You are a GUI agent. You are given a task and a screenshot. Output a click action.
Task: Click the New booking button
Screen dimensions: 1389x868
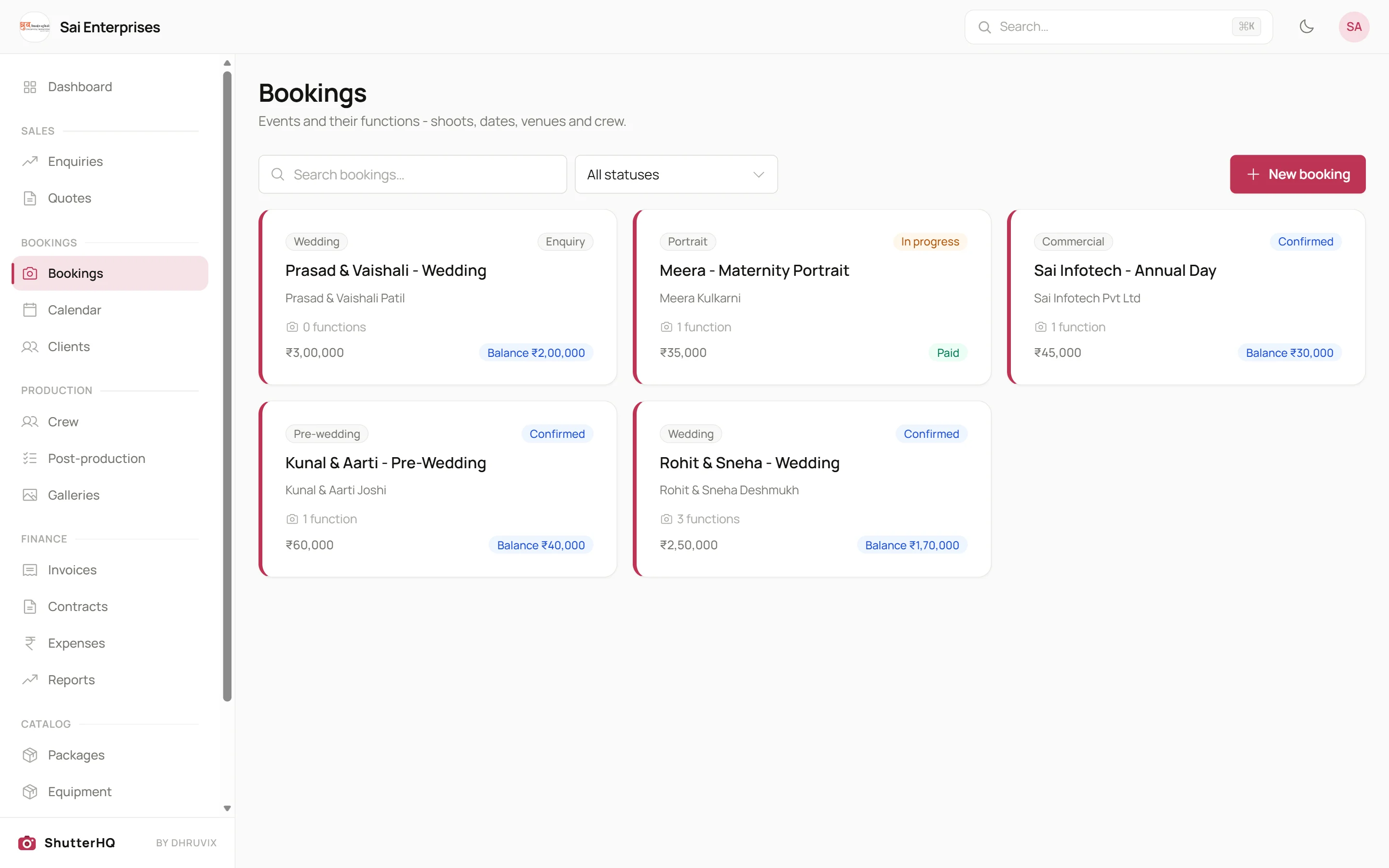[x=1297, y=174]
